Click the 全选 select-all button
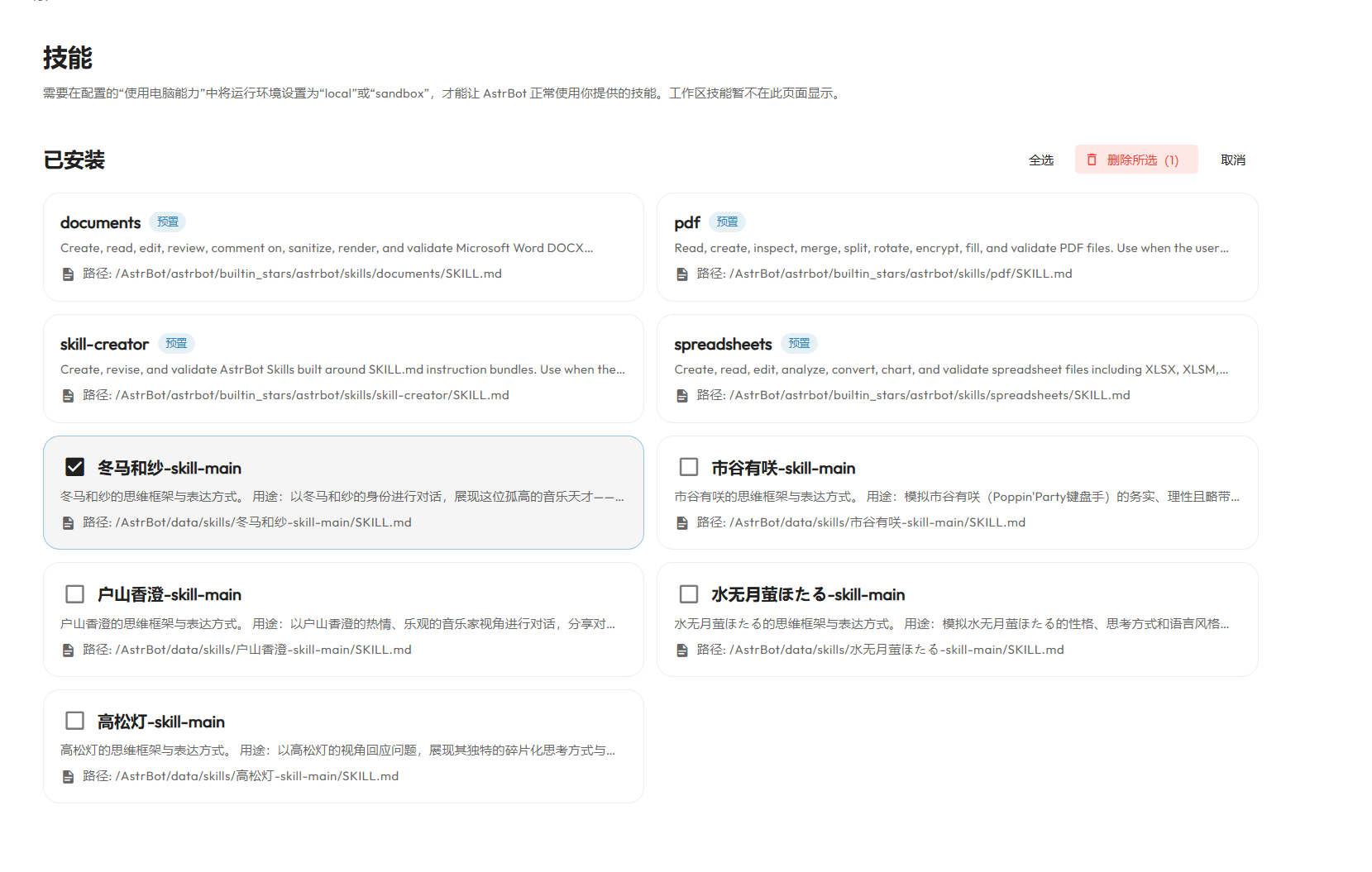This screenshot has height=872, width=1372. (x=1041, y=160)
